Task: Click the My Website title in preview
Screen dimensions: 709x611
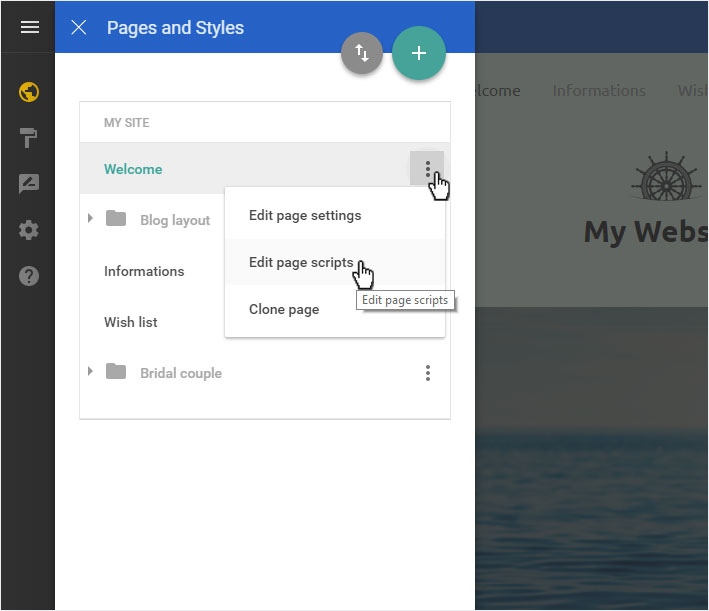Action: click(x=646, y=232)
